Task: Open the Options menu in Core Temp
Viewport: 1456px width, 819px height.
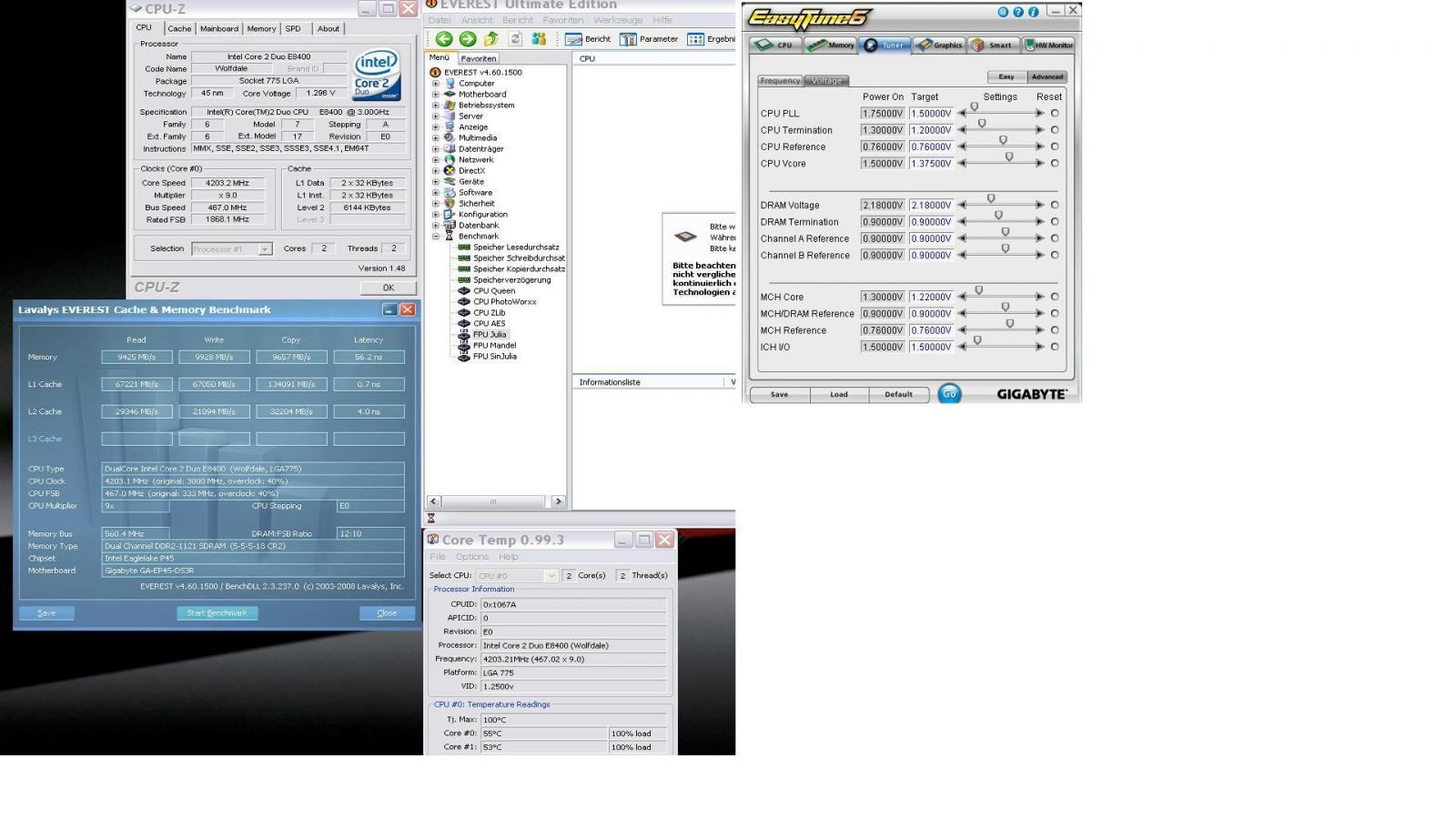Action: (x=472, y=557)
